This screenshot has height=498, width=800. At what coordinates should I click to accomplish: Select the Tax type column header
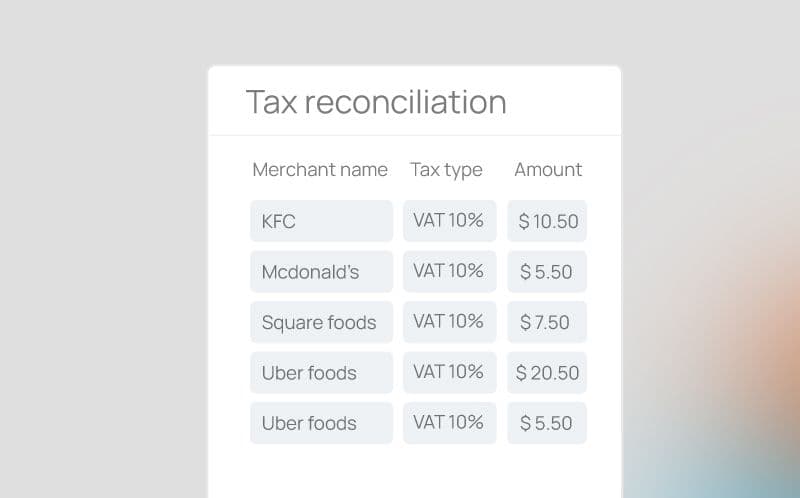(446, 170)
